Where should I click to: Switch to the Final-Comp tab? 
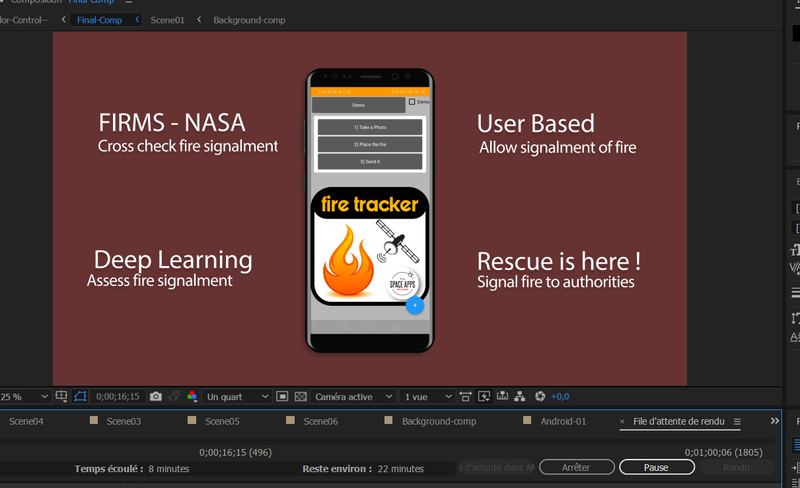(99, 20)
